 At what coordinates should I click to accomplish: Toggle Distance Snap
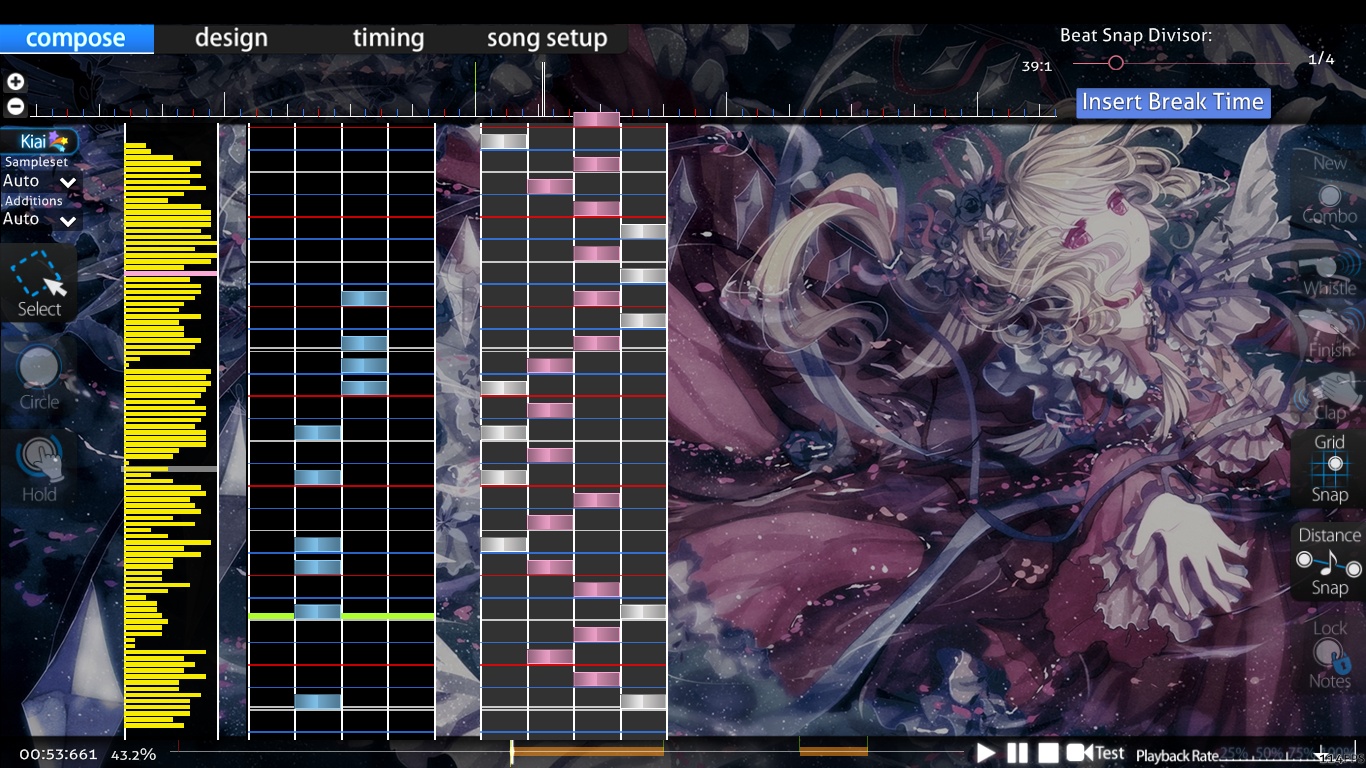[x=1329, y=561]
